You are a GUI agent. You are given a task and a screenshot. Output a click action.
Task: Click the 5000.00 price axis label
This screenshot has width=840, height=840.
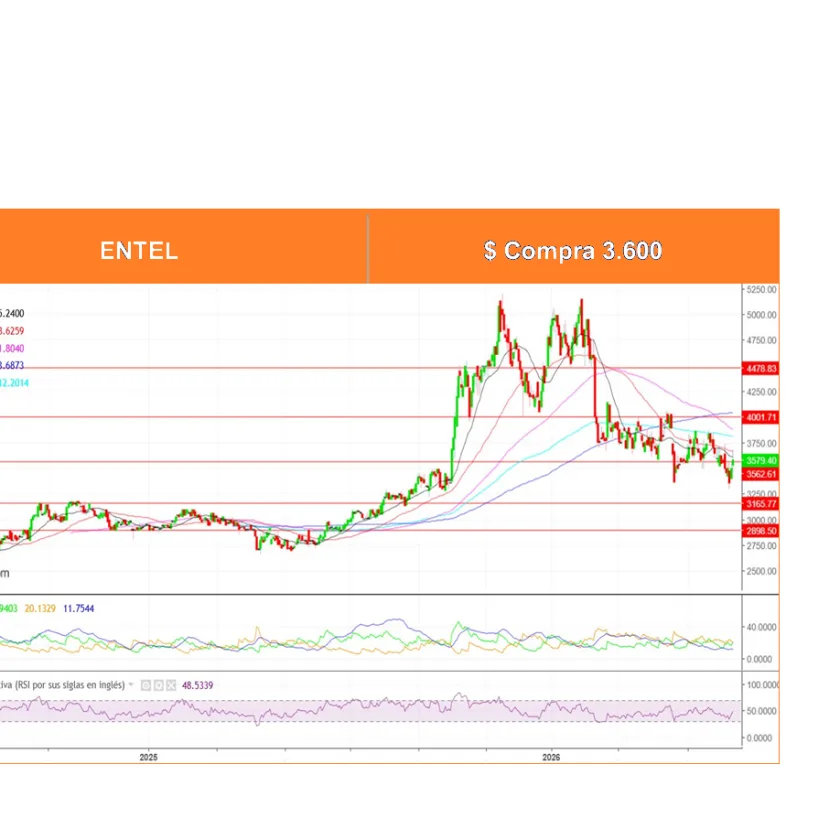(x=761, y=315)
